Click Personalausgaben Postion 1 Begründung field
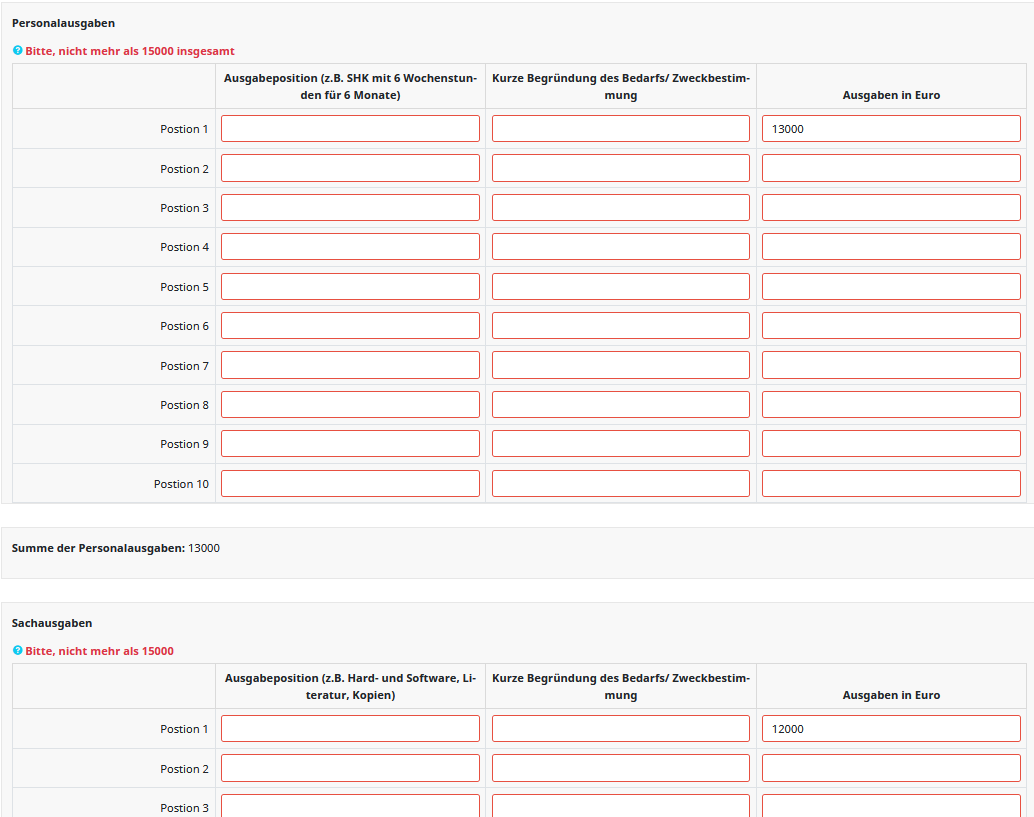Image resolution: width=1034 pixels, height=817 pixels. coord(621,129)
